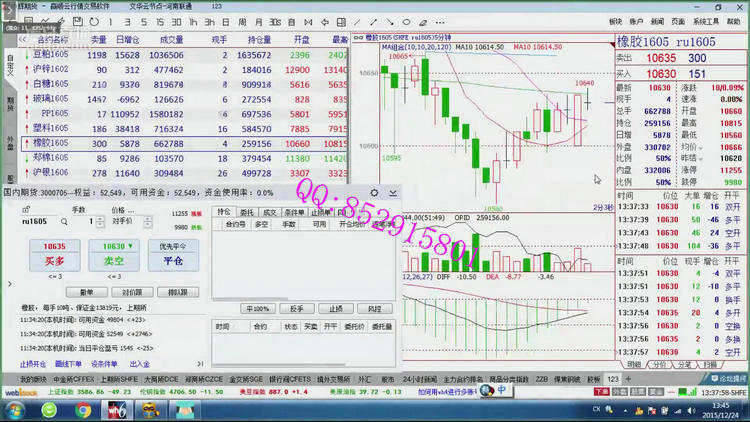Open the 止损开仓 link
The height and width of the screenshot is (422, 750).
click(33, 364)
